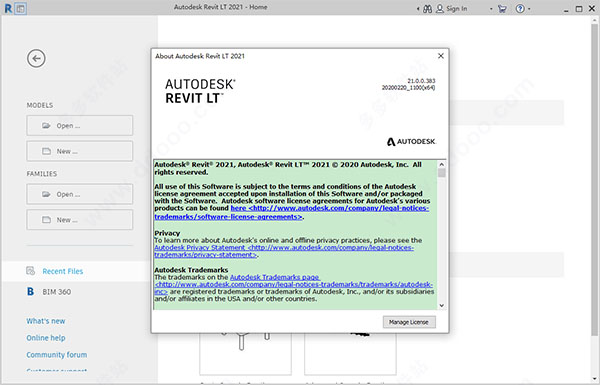This screenshot has height=385, width=600.
Task: Open a family using Families Open button
Action: (x=80, y=194)
